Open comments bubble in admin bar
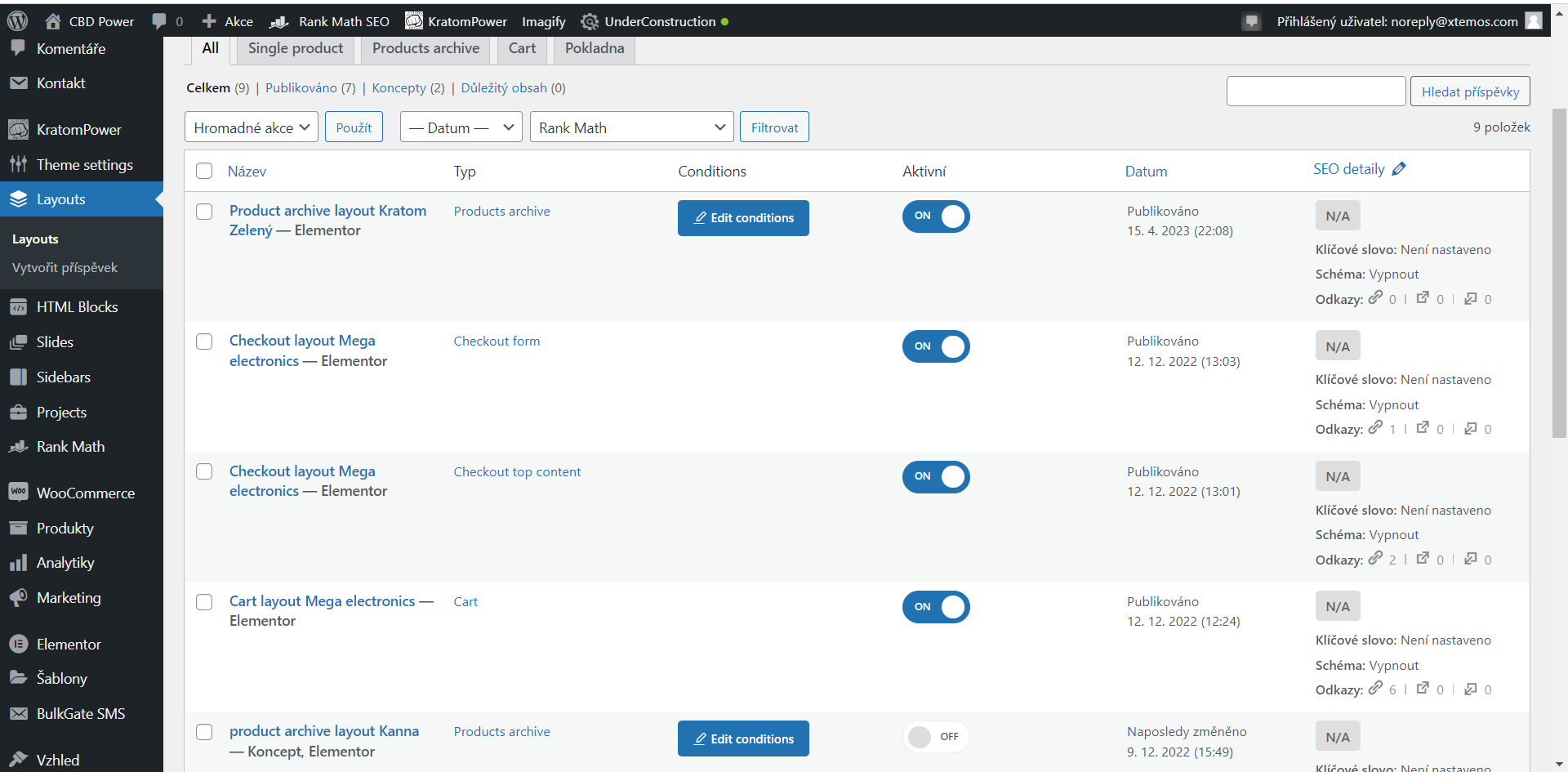The image size is (1568, 772). click(159, 21)
